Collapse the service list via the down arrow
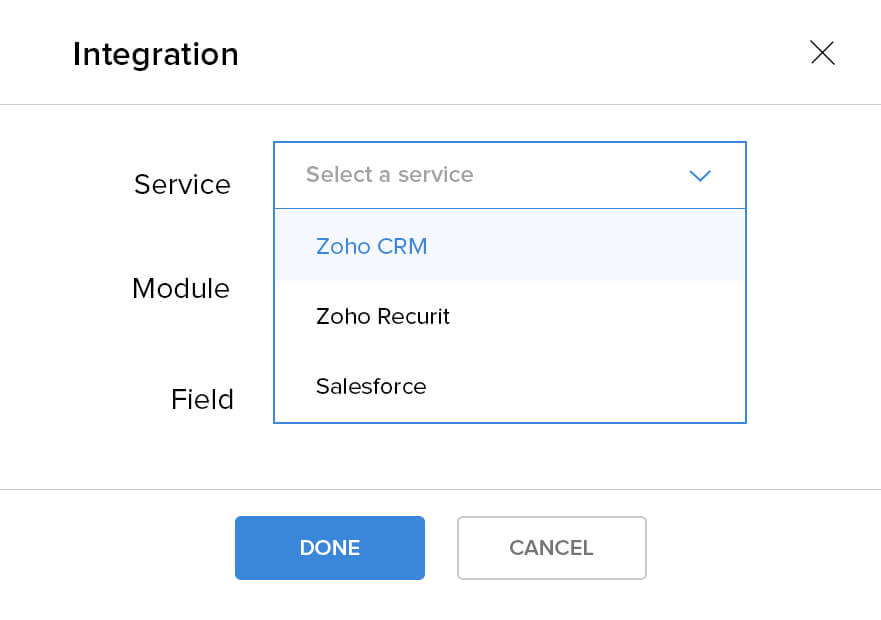This screenshot has height=620, width=881. coord(699,176)
